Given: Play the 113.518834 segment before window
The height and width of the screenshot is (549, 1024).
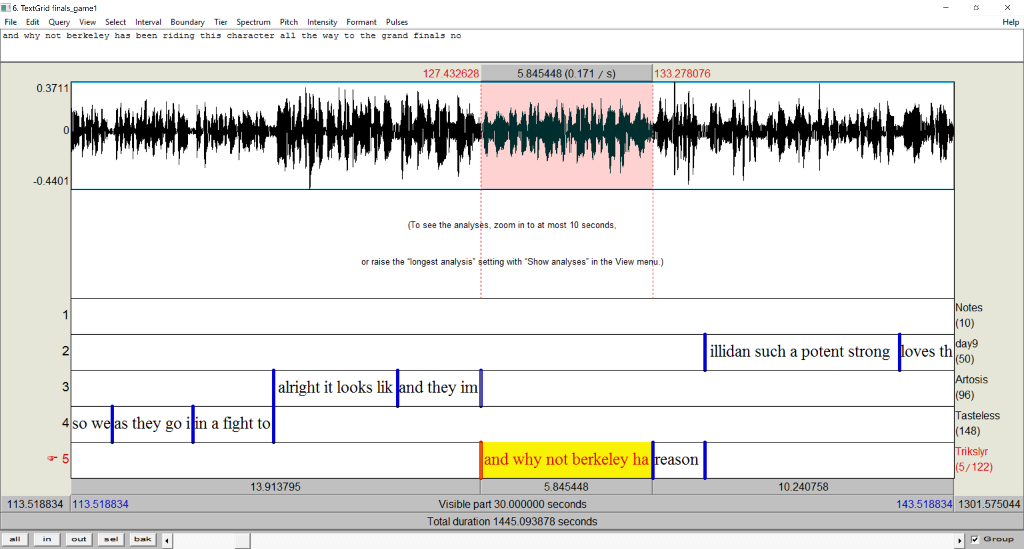Looking at the screenshot, I should (x=35, y=504).
